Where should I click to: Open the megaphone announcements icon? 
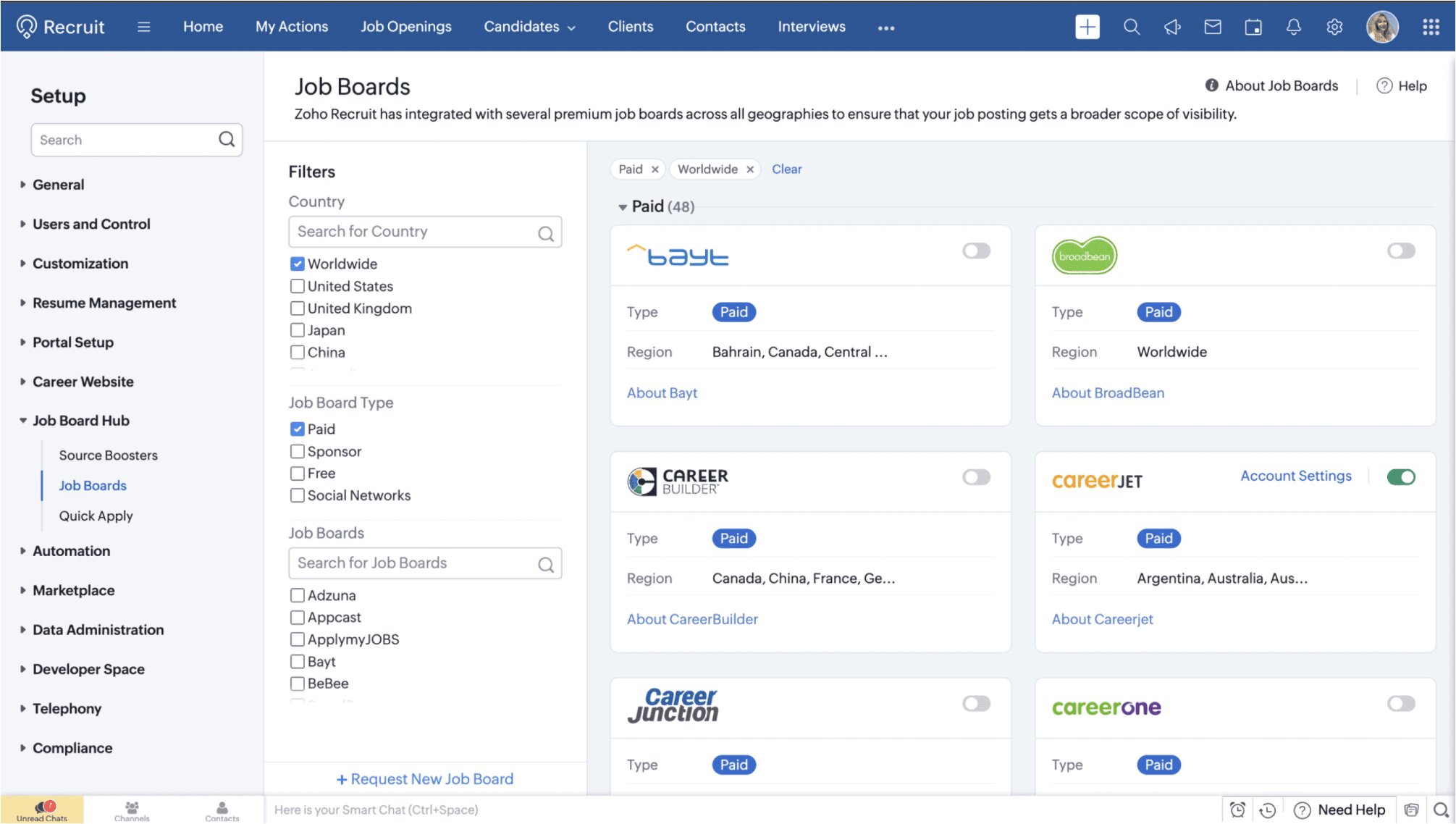tap(1171, 27)
